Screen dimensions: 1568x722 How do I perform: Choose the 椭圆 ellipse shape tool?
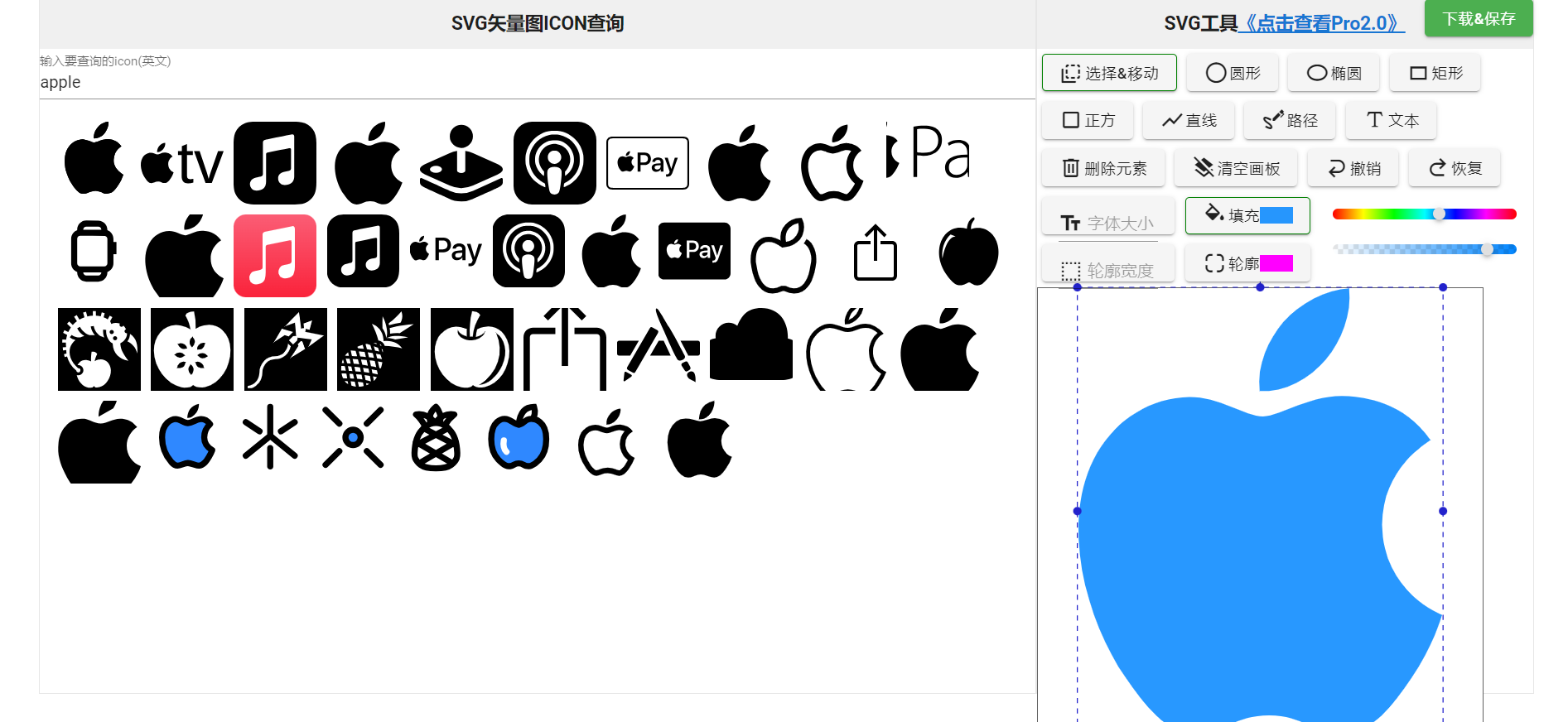[1334, 73]
